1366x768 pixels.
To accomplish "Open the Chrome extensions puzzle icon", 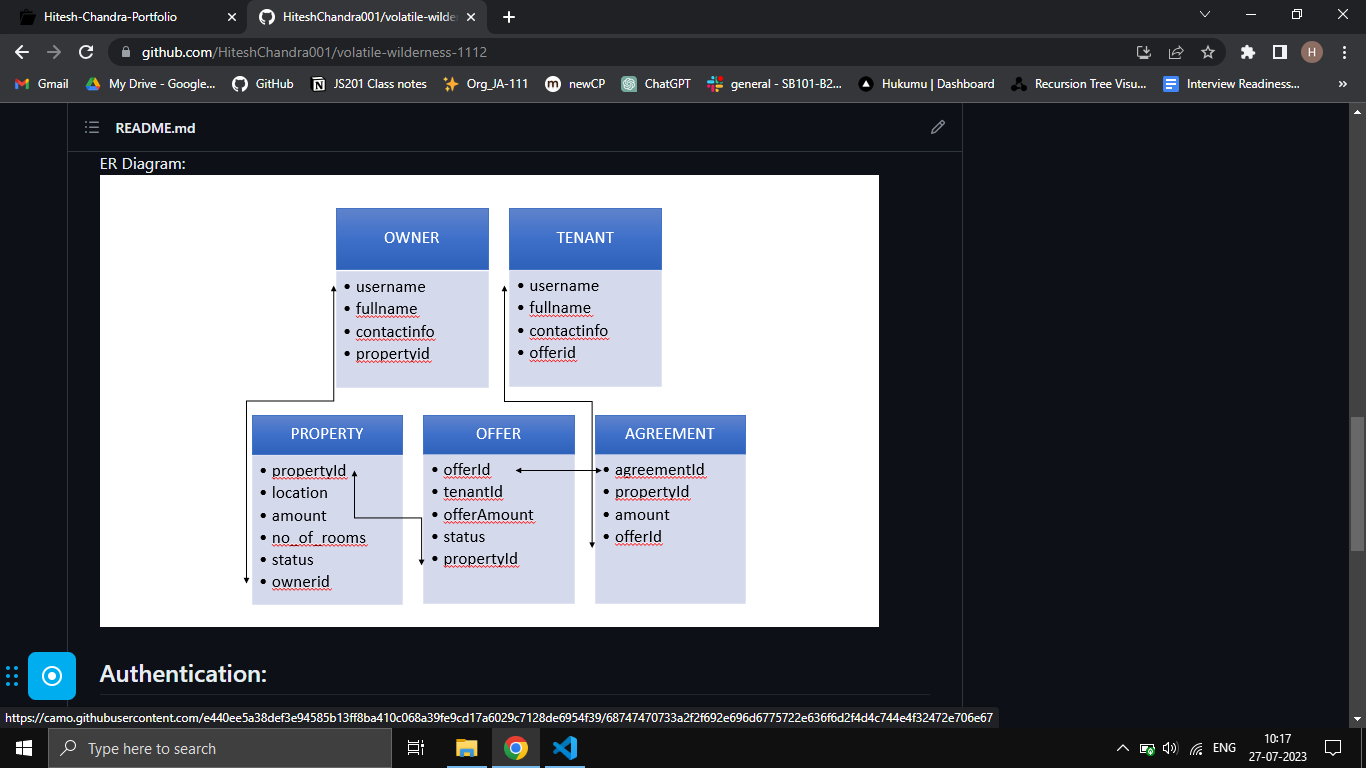I will (x=1247, y=52).
